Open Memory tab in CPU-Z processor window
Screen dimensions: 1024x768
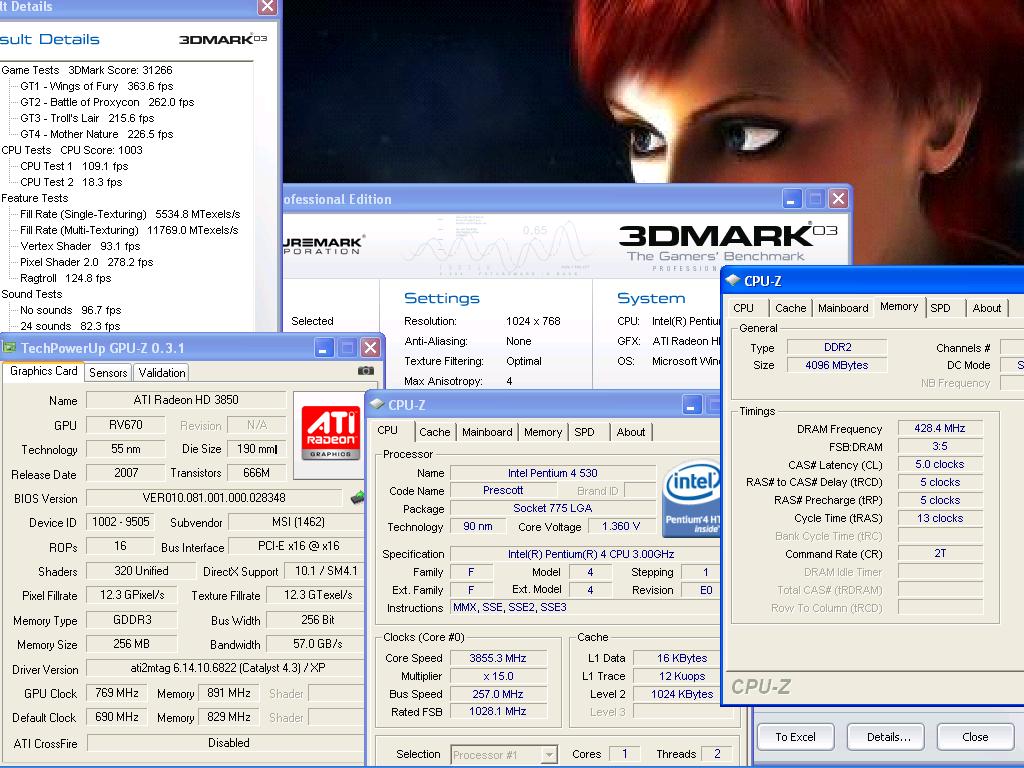542,432
